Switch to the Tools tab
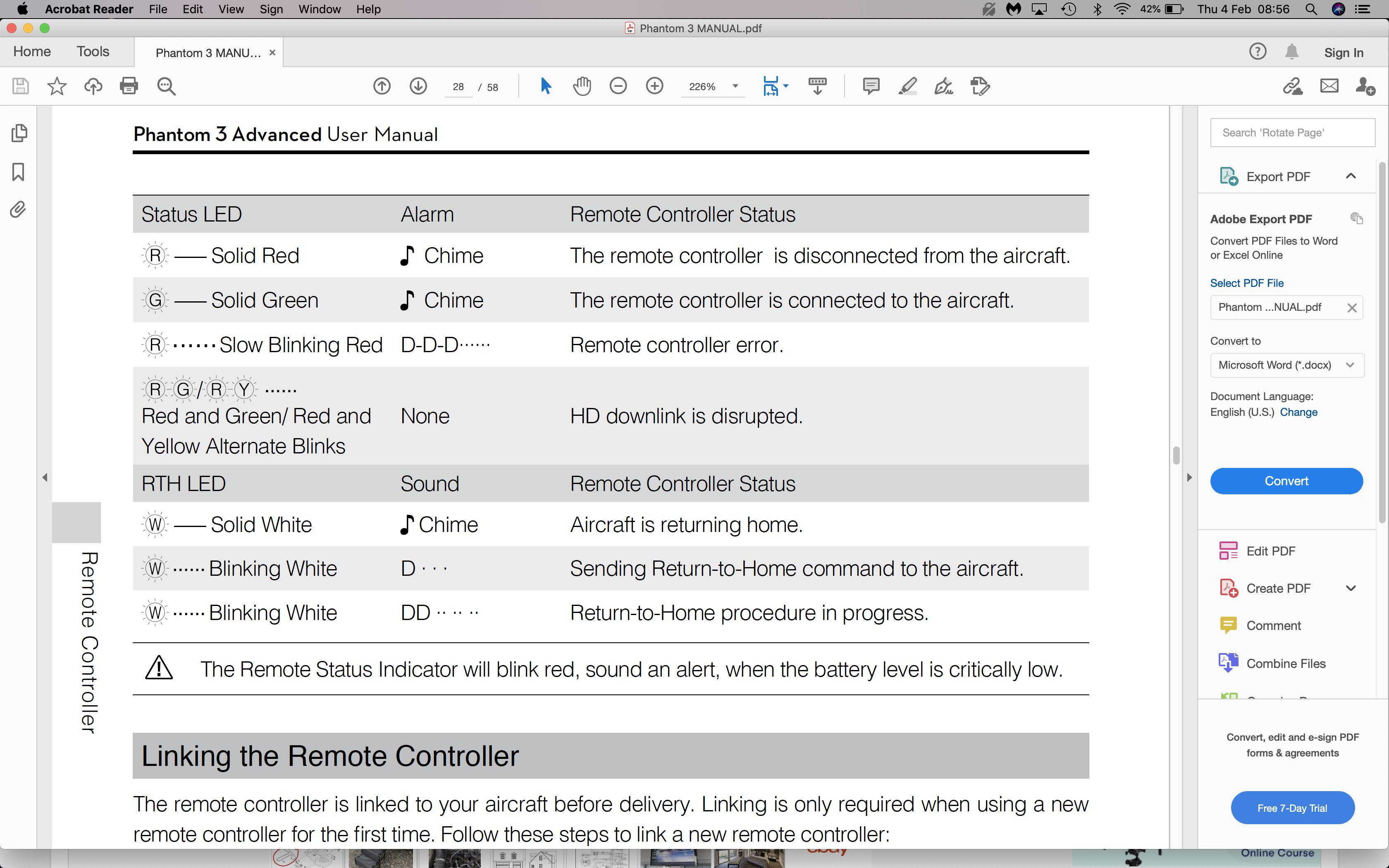1389x868 pixels. [93, 52]
